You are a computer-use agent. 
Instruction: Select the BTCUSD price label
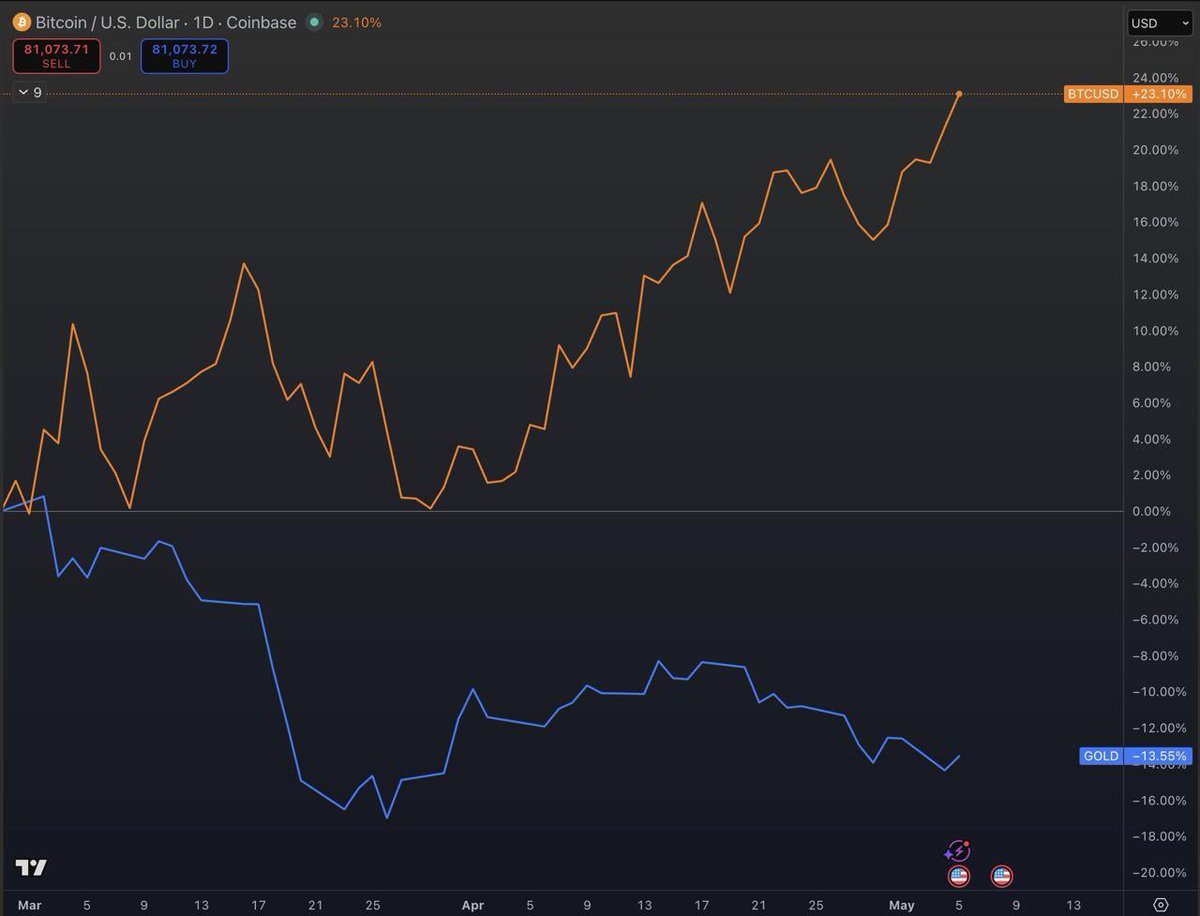pos(1093,94)
